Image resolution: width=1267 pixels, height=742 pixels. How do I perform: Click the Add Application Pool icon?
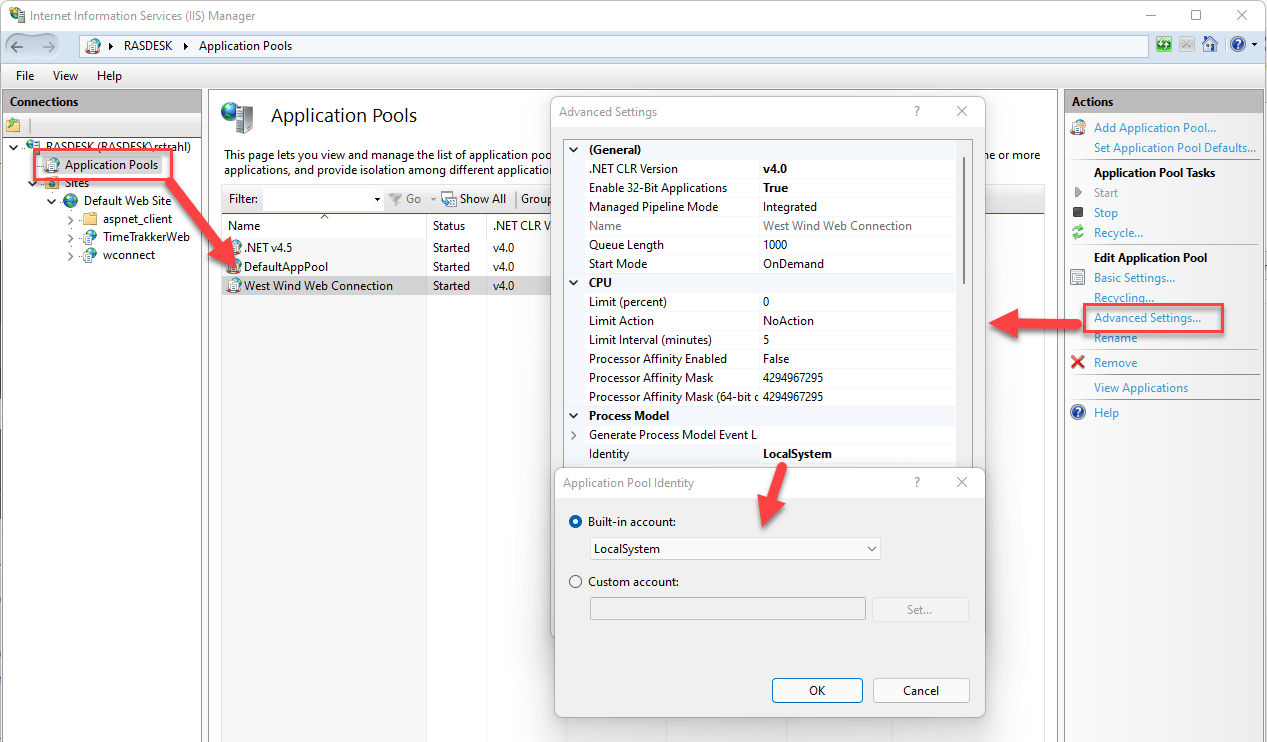1078,128
